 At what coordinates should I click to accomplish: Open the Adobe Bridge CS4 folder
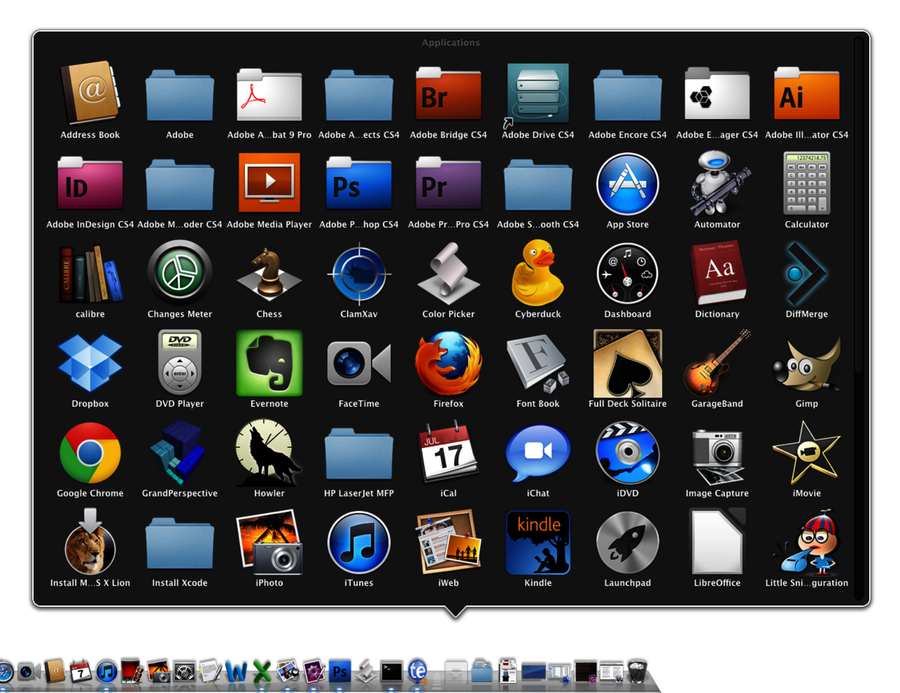click(448, 95)
